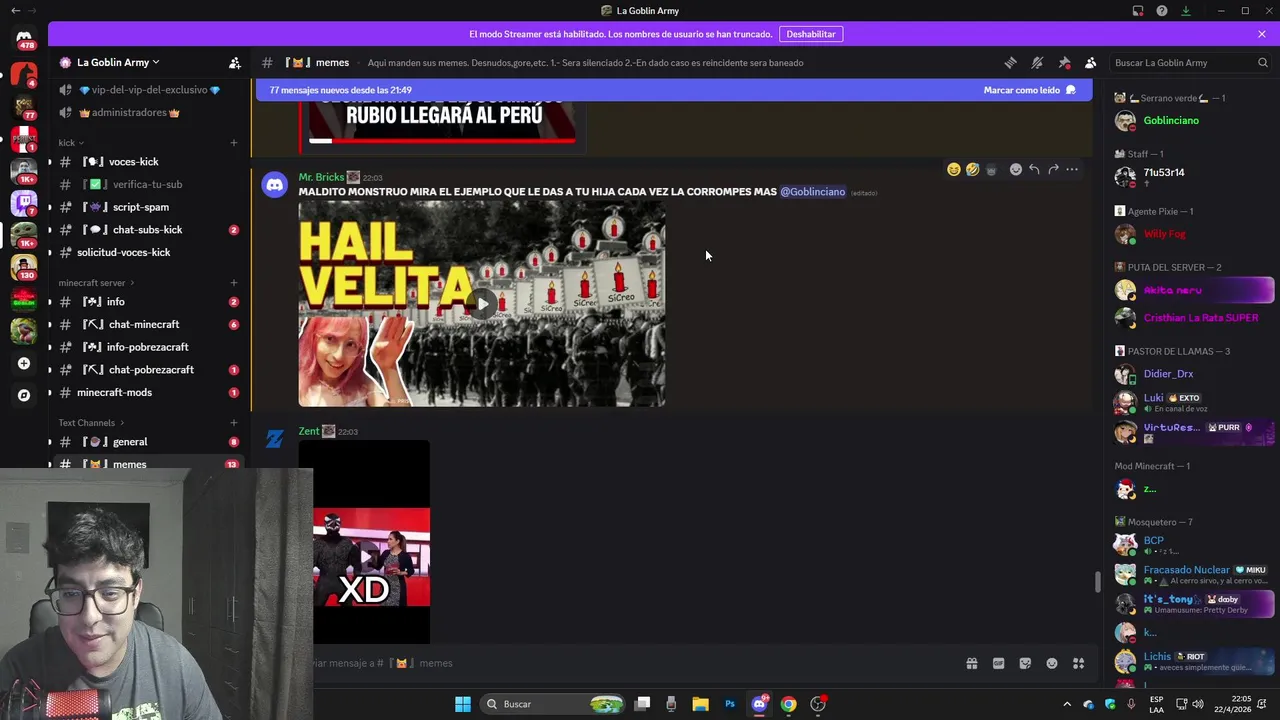Open Google Chrome from taskbar
The width and height of the screenshot is (1280, 720).
(x=788, y=704)
